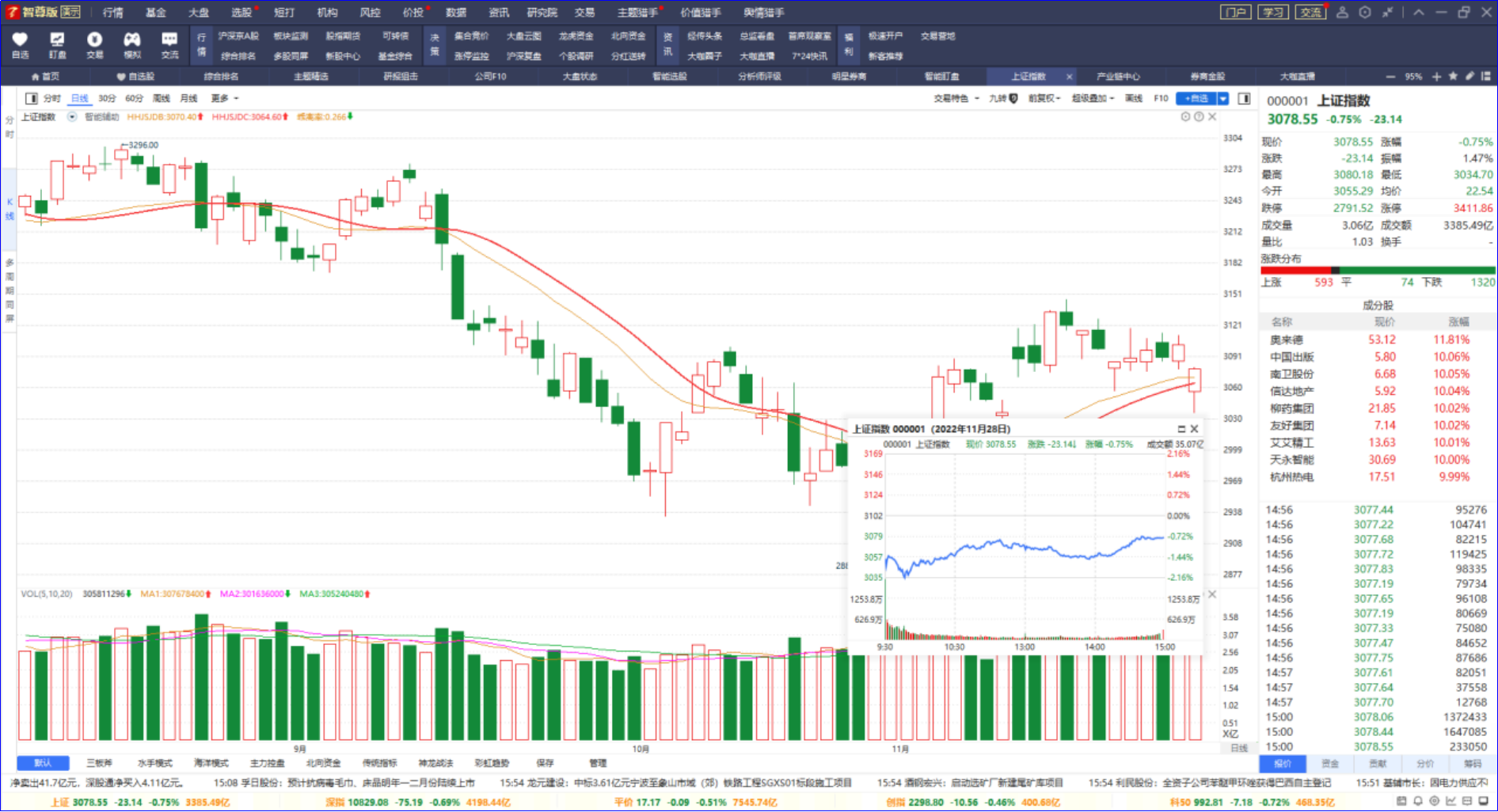
Task: Select the 默认 indicator preset tab
Action: pos(43,763)
